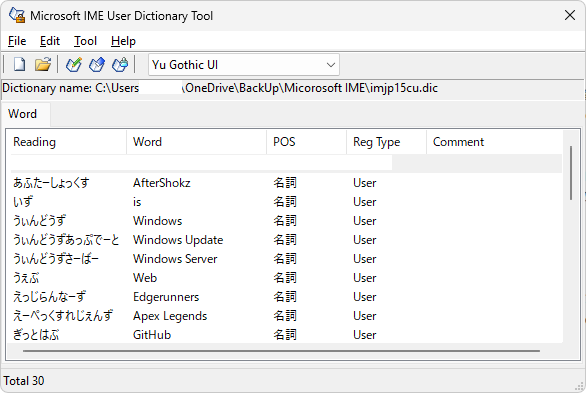Open the Edit menu
This screenshot has width=586, height=393.
[x=50, y=41]
